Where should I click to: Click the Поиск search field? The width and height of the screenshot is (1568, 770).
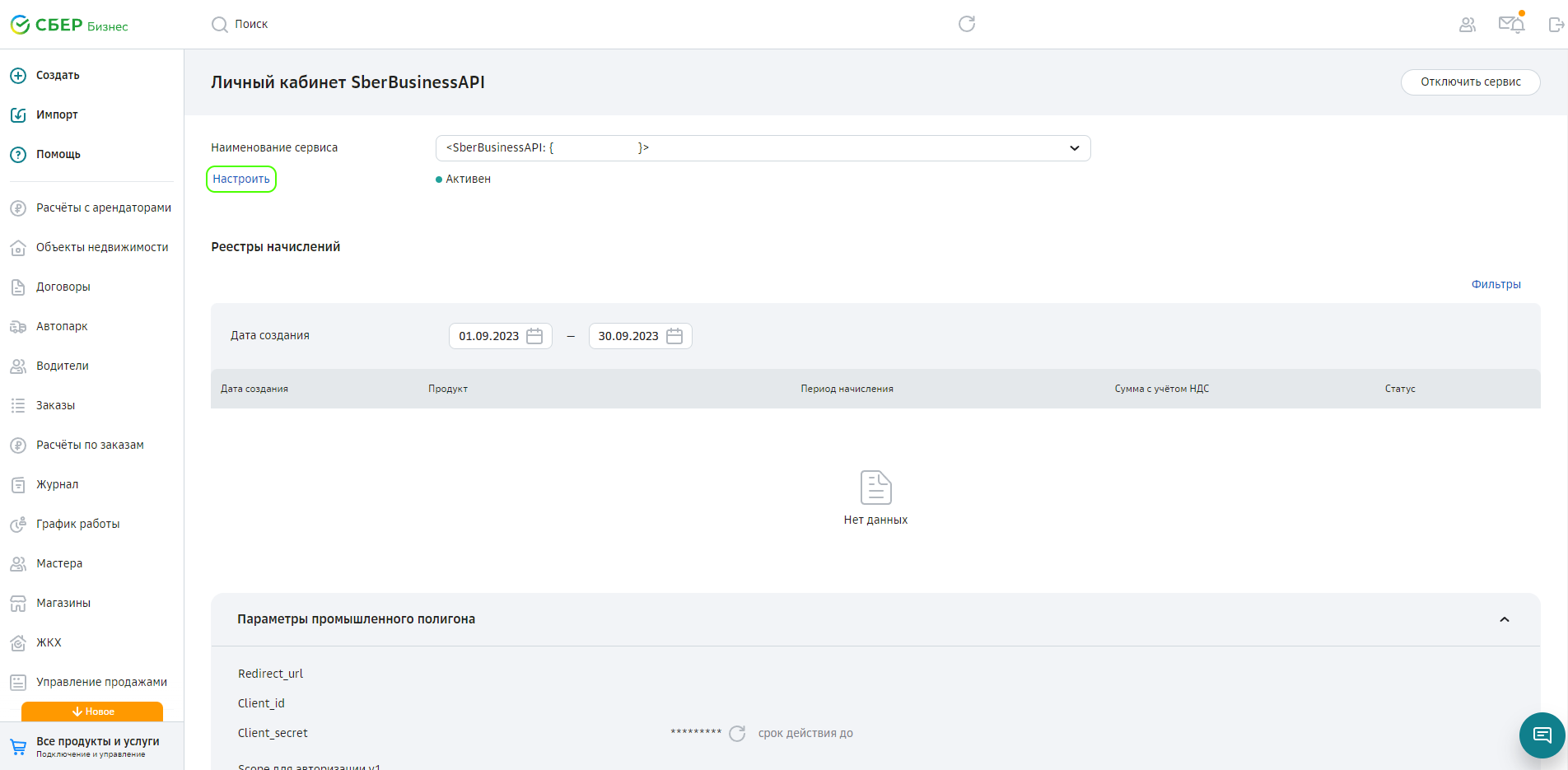pos(251,25)
